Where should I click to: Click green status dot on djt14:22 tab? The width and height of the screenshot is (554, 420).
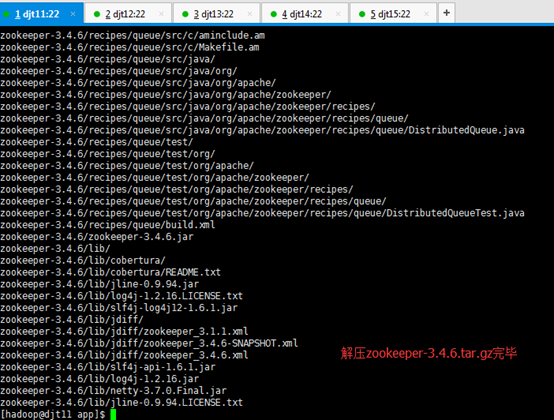(273, 14)
